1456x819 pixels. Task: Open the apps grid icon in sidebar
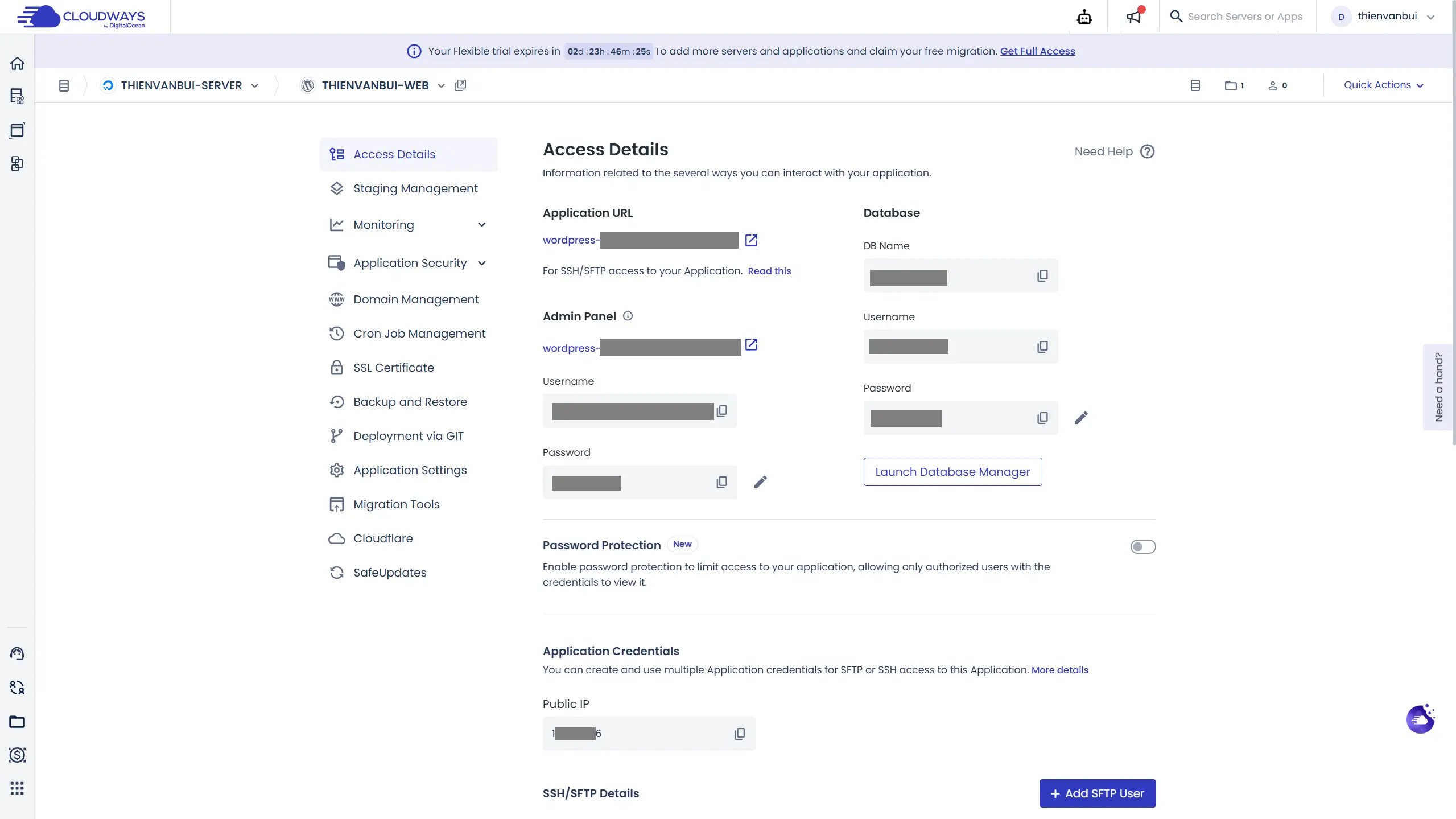pos(17,788)
